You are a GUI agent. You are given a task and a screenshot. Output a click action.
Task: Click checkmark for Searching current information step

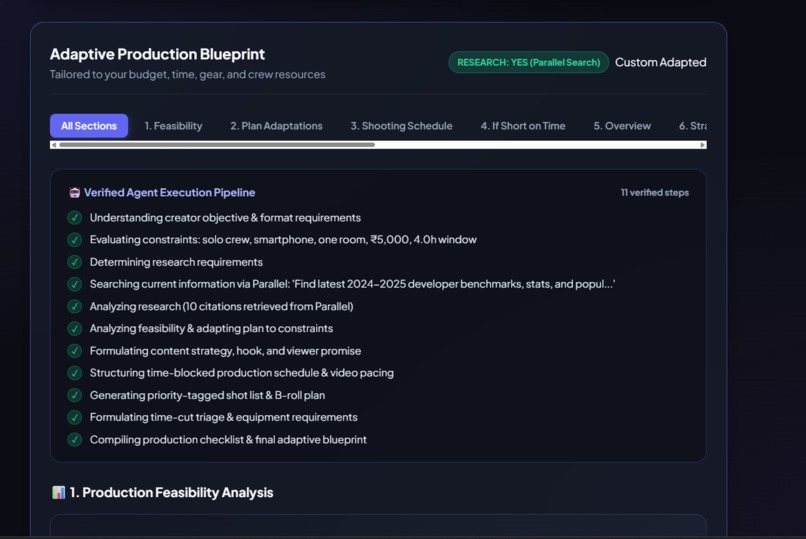tap(75, 284)
